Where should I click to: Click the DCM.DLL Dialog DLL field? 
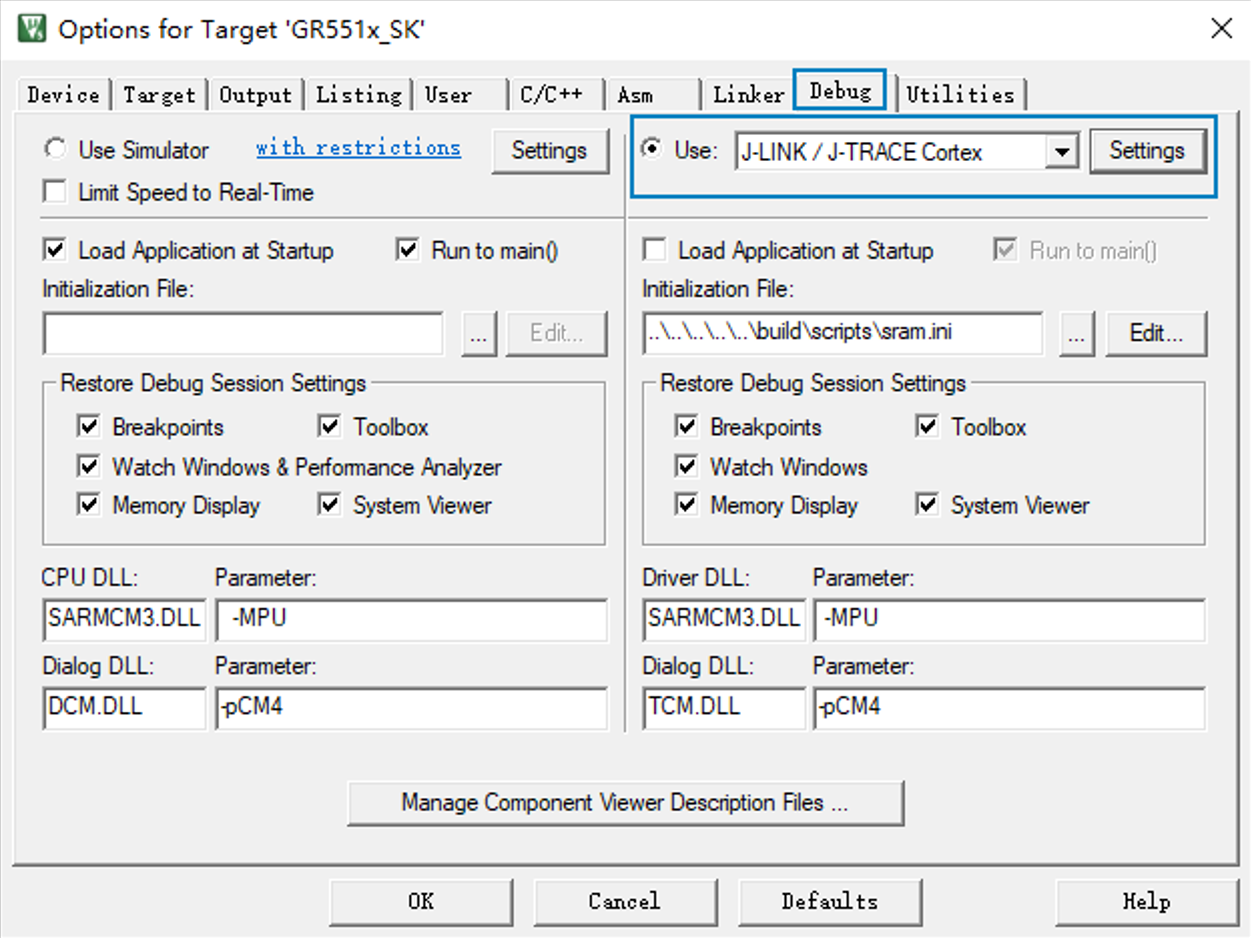point(124,708)
